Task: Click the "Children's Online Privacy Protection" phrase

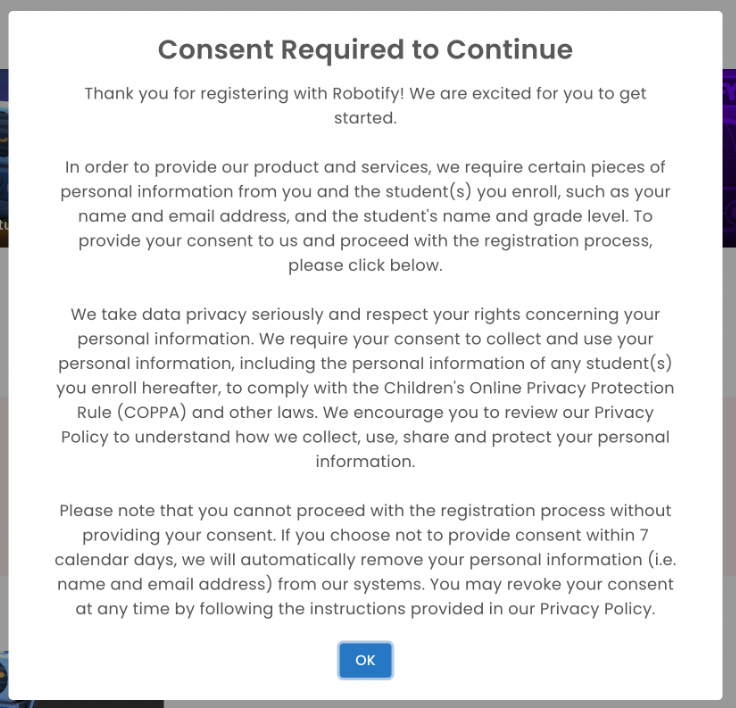Action: pos(529,388)
